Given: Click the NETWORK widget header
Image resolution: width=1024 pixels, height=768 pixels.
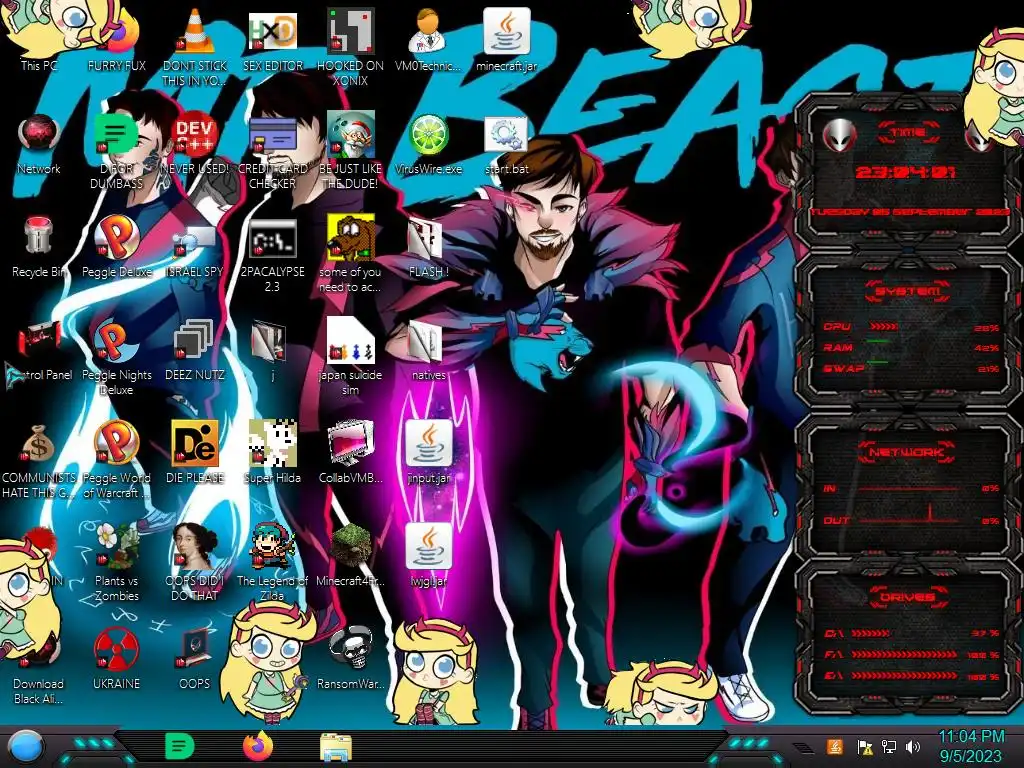Looking at the screenshot, I should click(908, 452).
